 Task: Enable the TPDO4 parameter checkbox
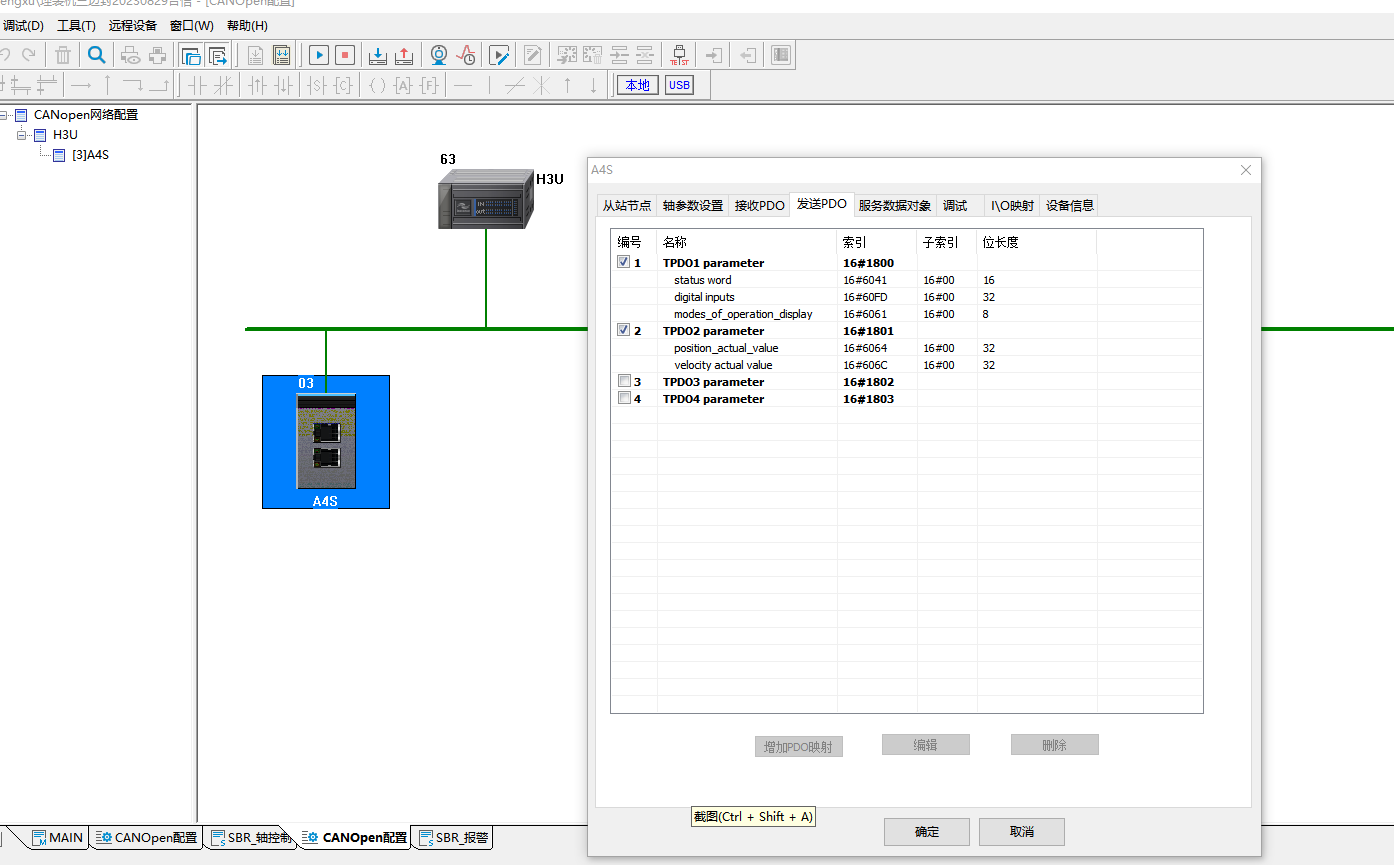pyautogui.click(x=624, y=398)
